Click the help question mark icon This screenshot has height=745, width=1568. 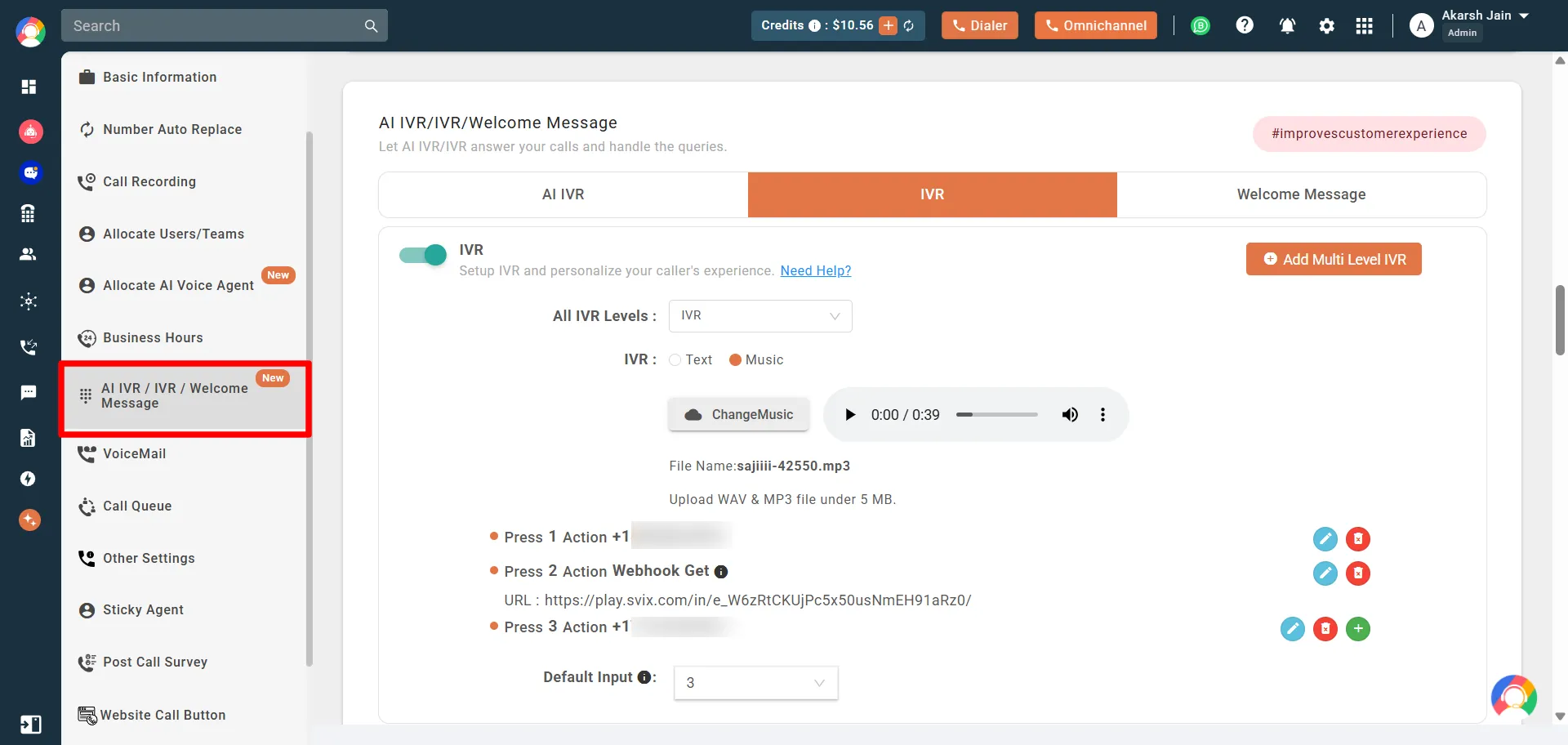[x=1244, y=26]
